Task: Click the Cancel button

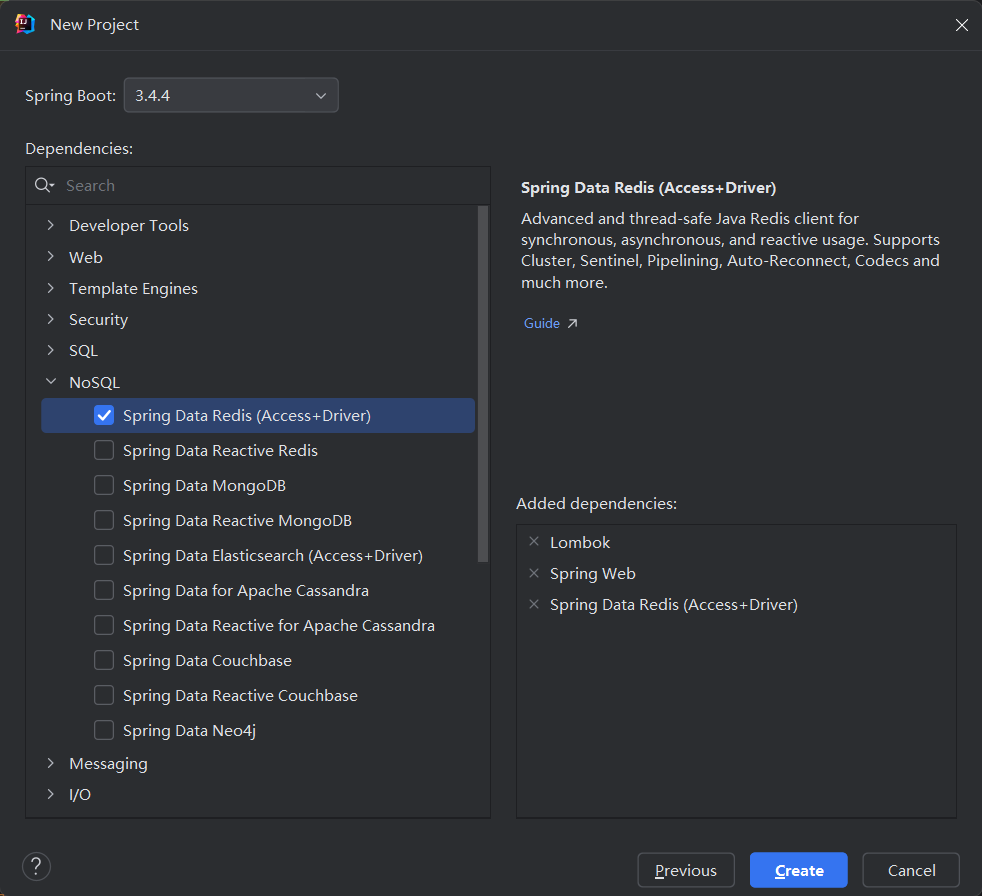Action: point(911,870)
